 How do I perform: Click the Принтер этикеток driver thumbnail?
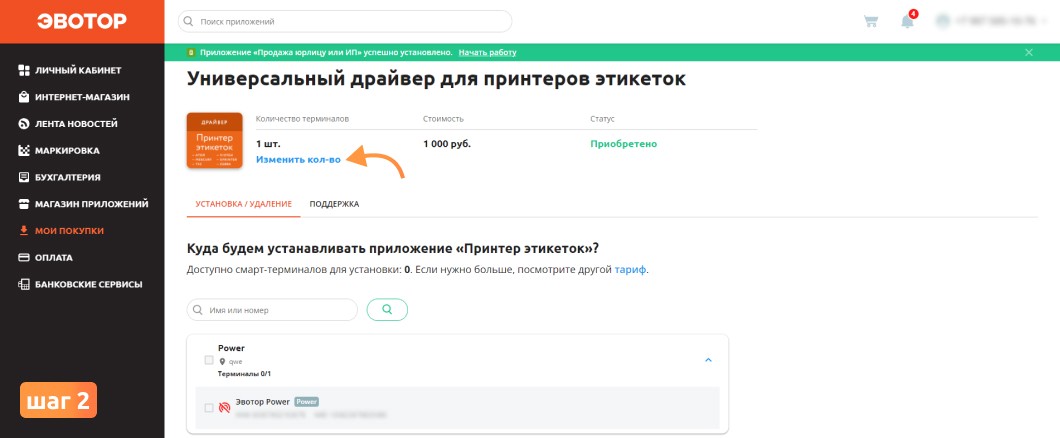click(214, 141)
